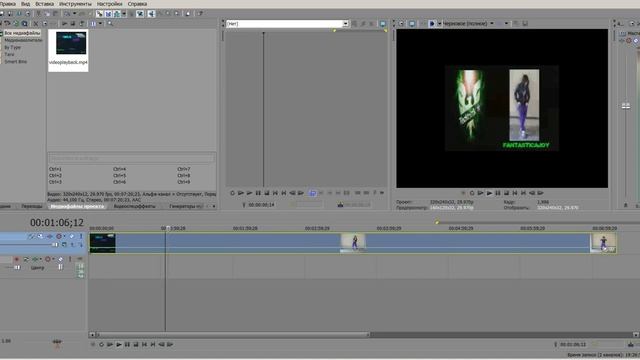Click Pause in the Trimmer transport
This screenshot has height=360, width=640.
click(258, 193)
